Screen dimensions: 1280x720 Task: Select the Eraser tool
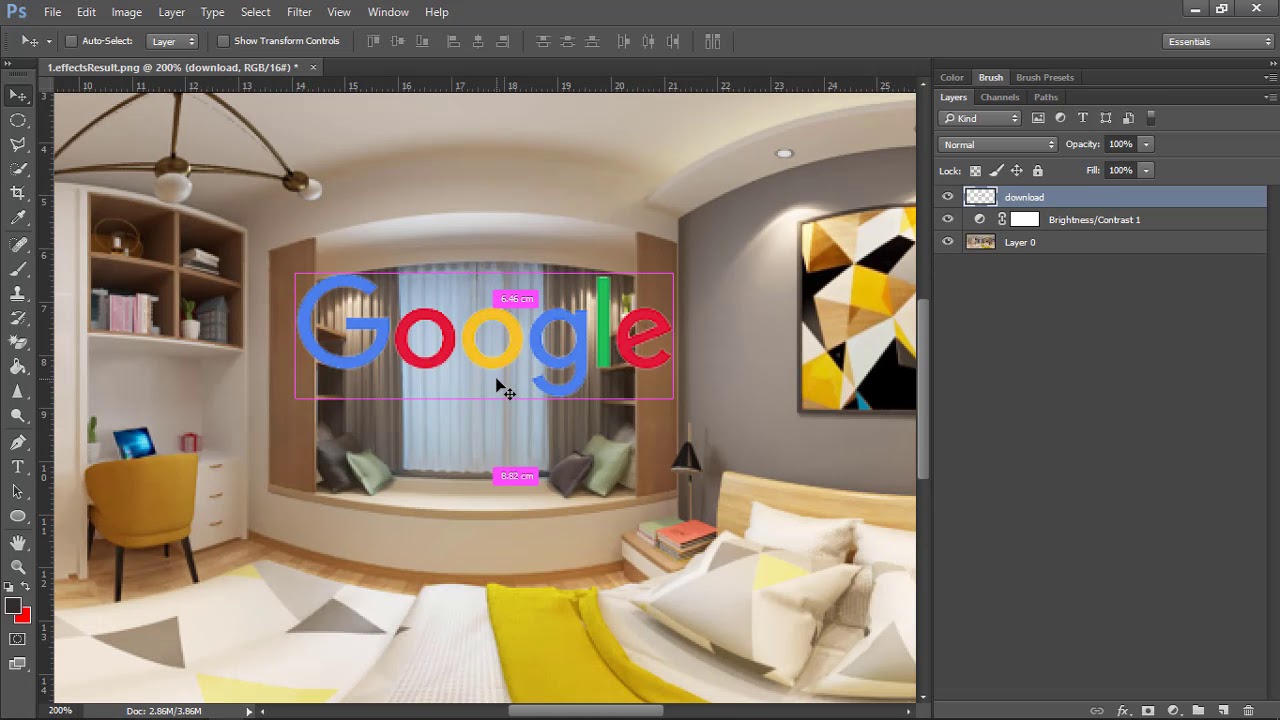click(x=18, y=343)
